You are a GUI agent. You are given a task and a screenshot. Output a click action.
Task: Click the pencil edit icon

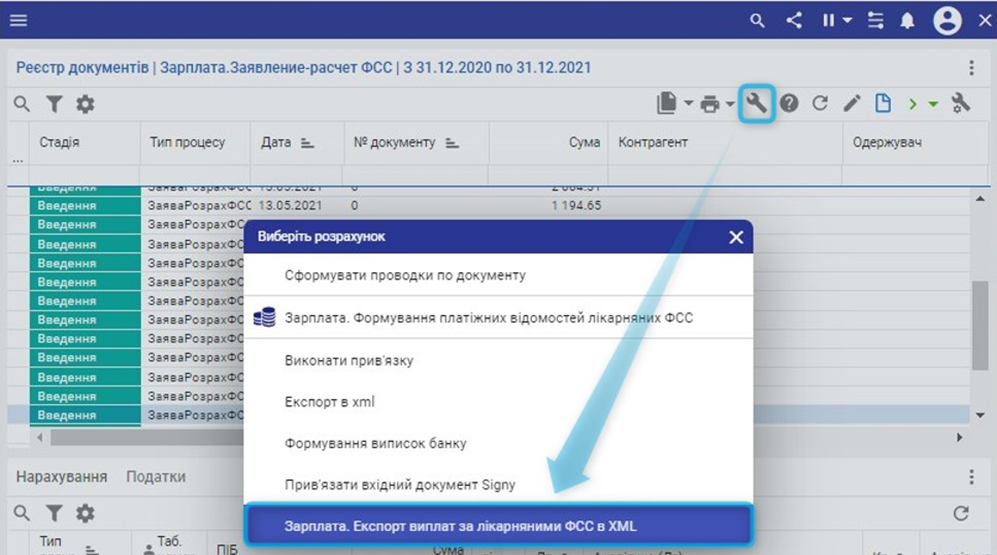851,103
